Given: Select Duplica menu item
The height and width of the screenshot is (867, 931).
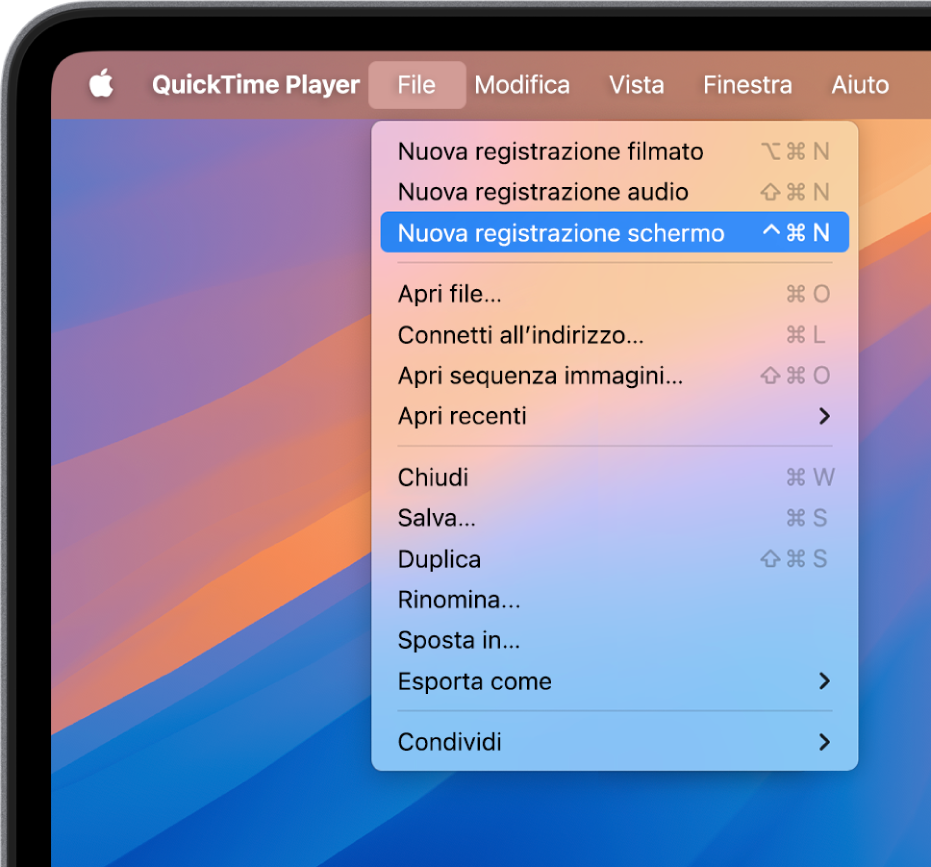Looking at the screenshot, I should click(615, 559).
